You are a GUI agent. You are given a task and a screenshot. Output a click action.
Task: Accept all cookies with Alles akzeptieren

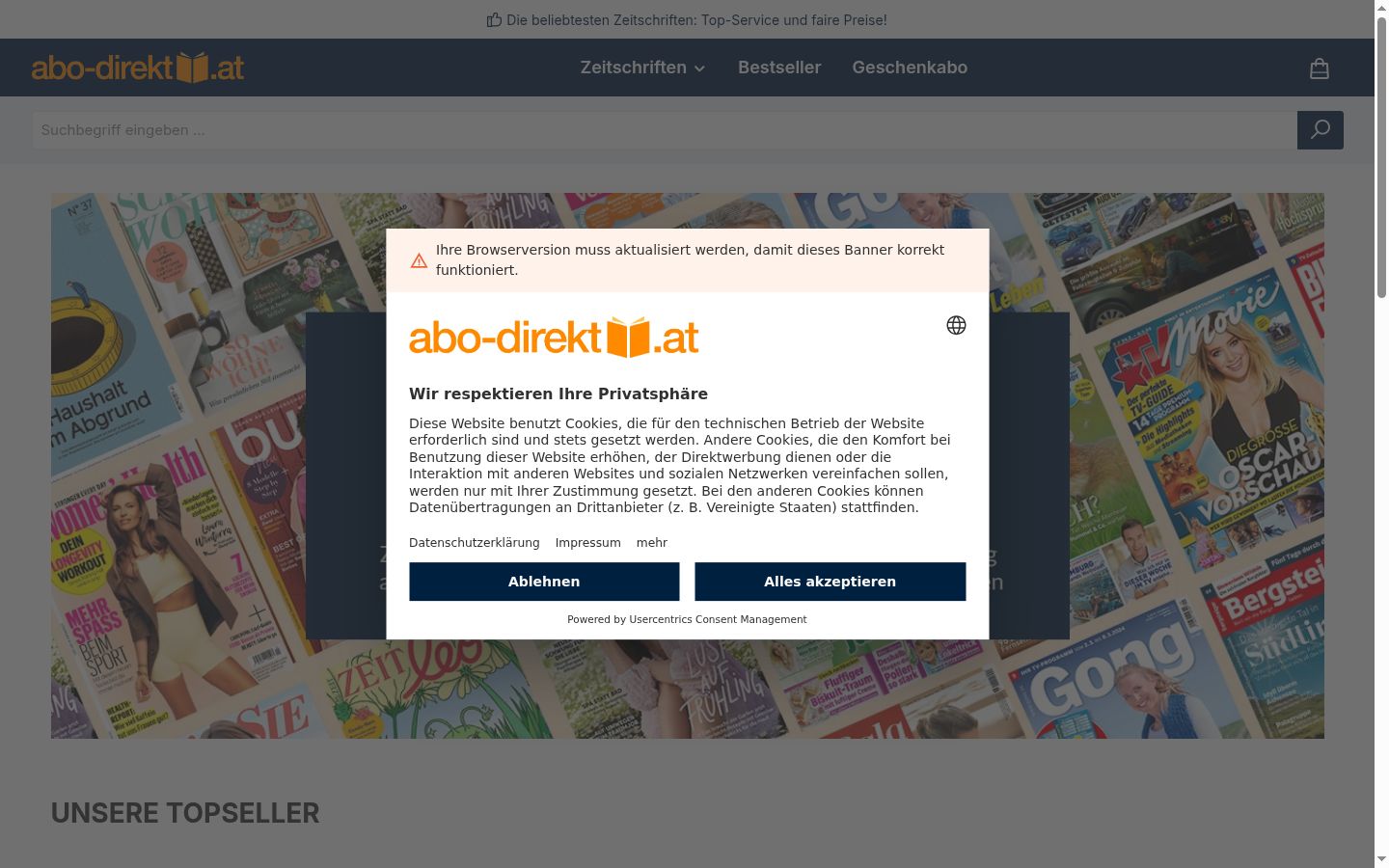[830, 582]
